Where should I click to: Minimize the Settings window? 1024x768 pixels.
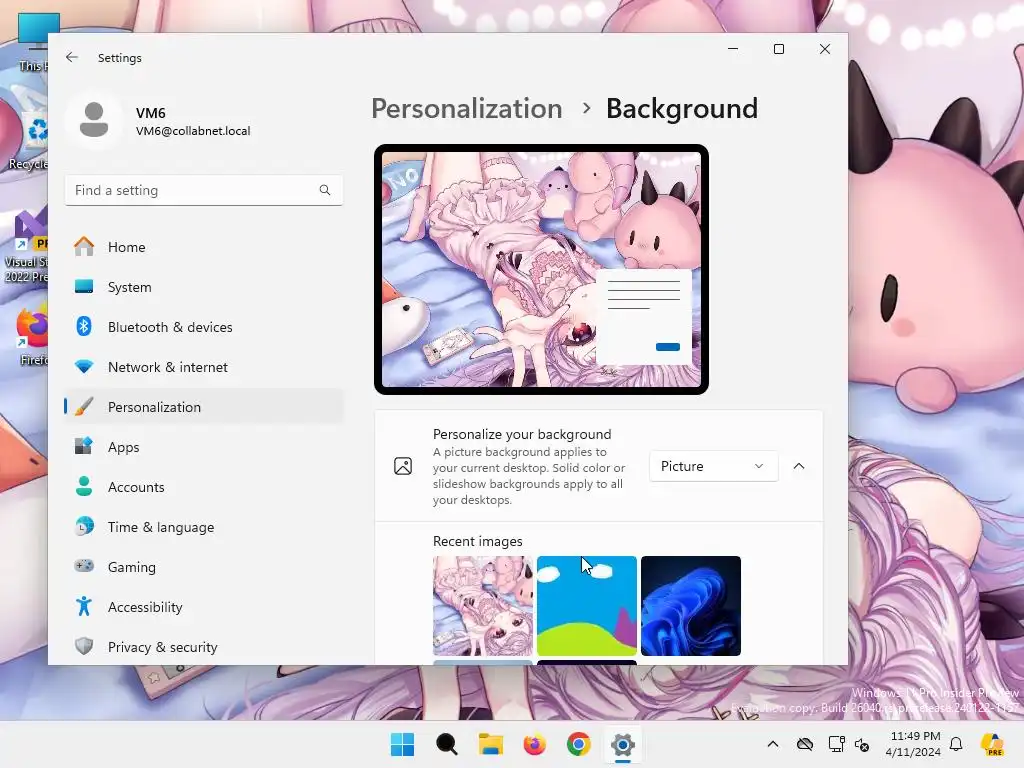point(733,49)
